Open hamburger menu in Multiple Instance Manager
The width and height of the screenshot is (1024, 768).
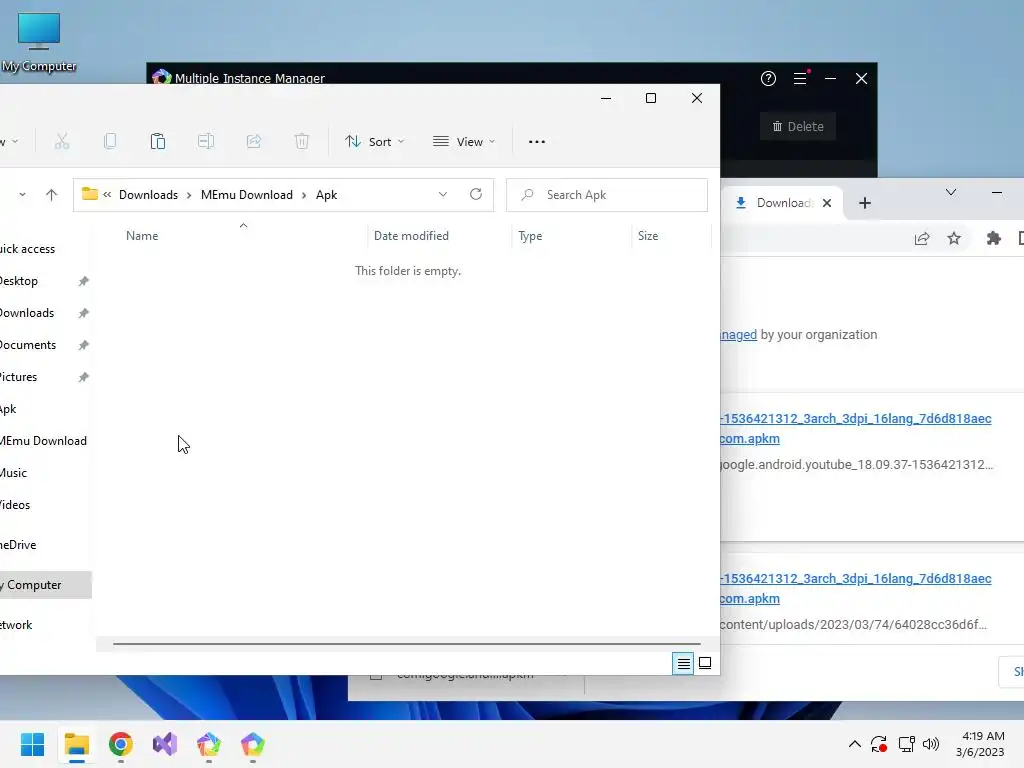pyautogui.click(x=800, y=78)
